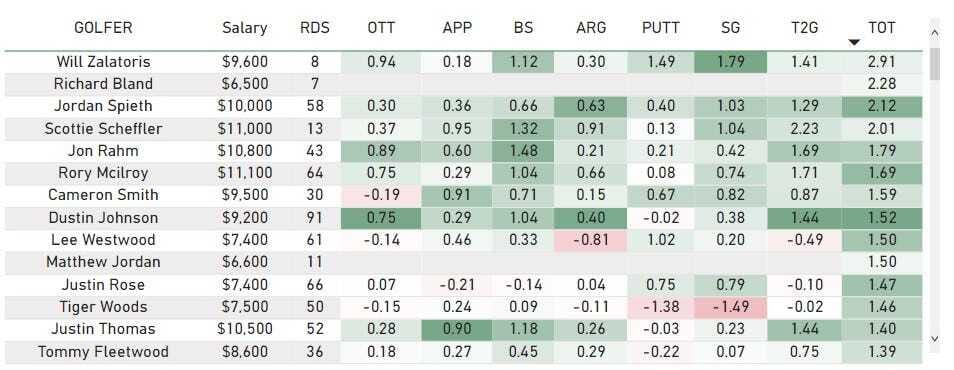Click the RDS column header
The height and width of the screenshot is (370, 954).
pos(315,27)
